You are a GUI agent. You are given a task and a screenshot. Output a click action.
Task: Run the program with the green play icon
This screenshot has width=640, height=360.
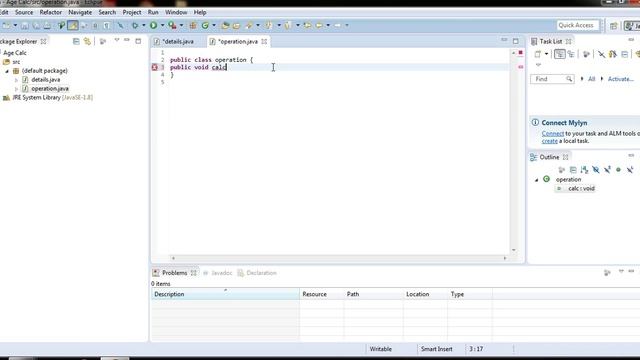[x=153, y=25]
